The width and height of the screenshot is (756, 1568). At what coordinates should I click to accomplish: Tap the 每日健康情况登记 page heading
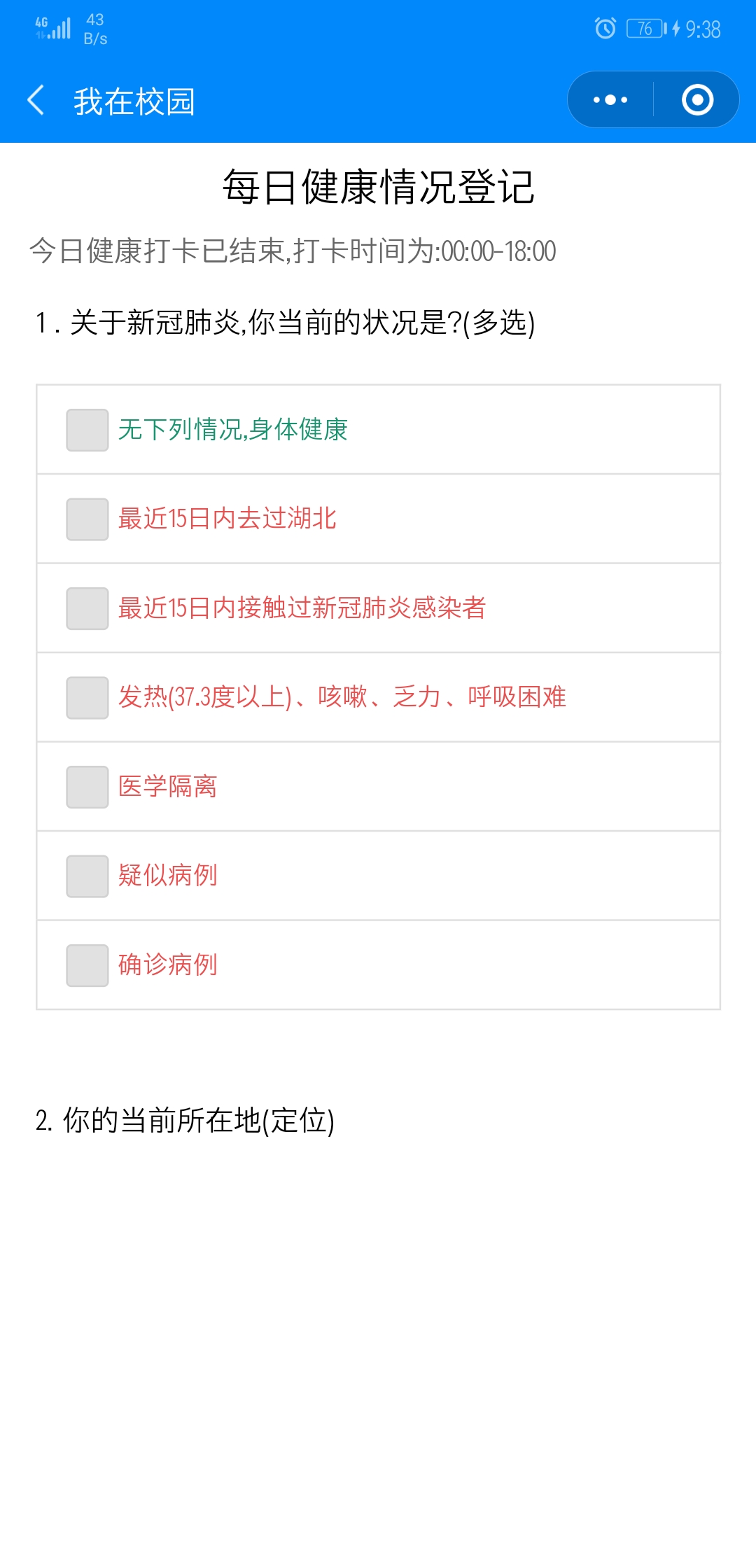[378, 188]
